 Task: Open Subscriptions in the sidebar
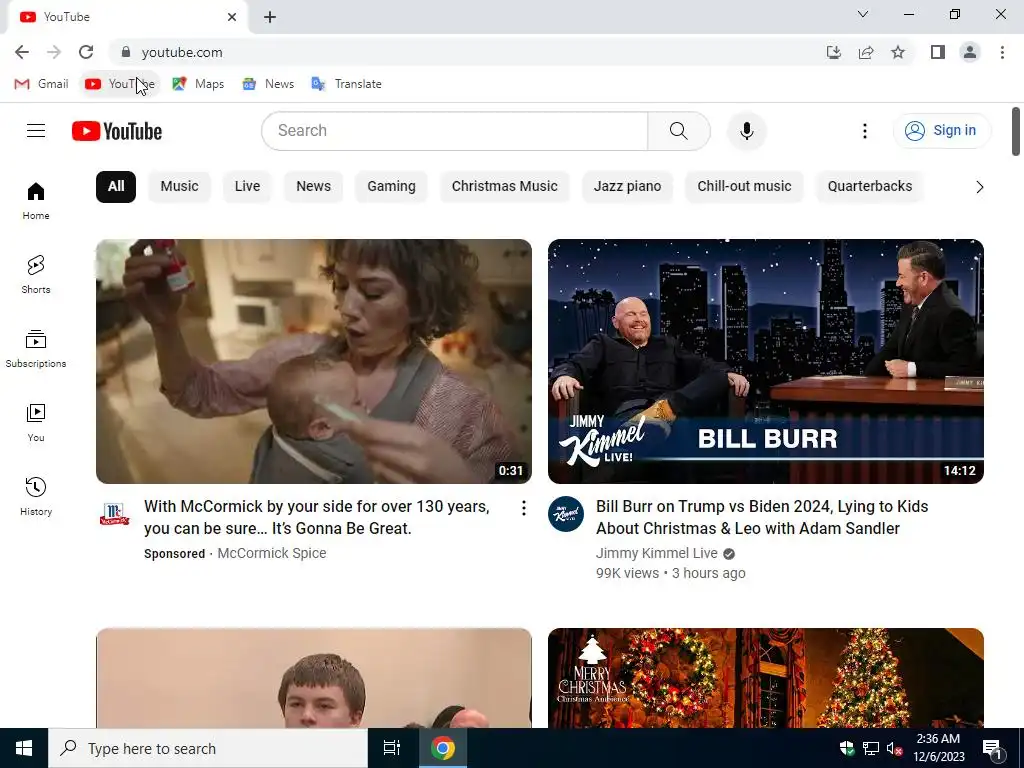[36, 349]
